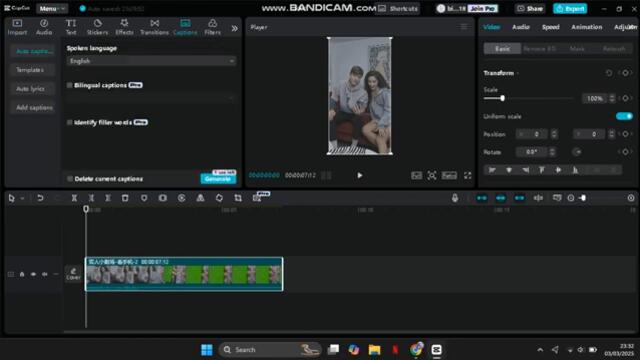Open the player Ratio selector
Screen dimensions: 640x360
click(x=449, y=176)
